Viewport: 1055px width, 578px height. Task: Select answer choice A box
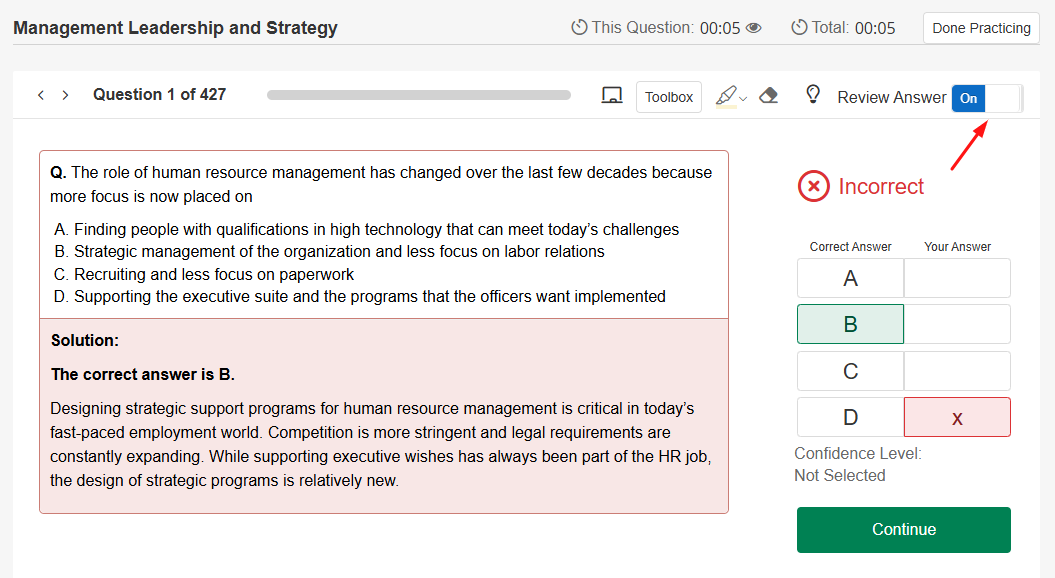pos(850,278)
